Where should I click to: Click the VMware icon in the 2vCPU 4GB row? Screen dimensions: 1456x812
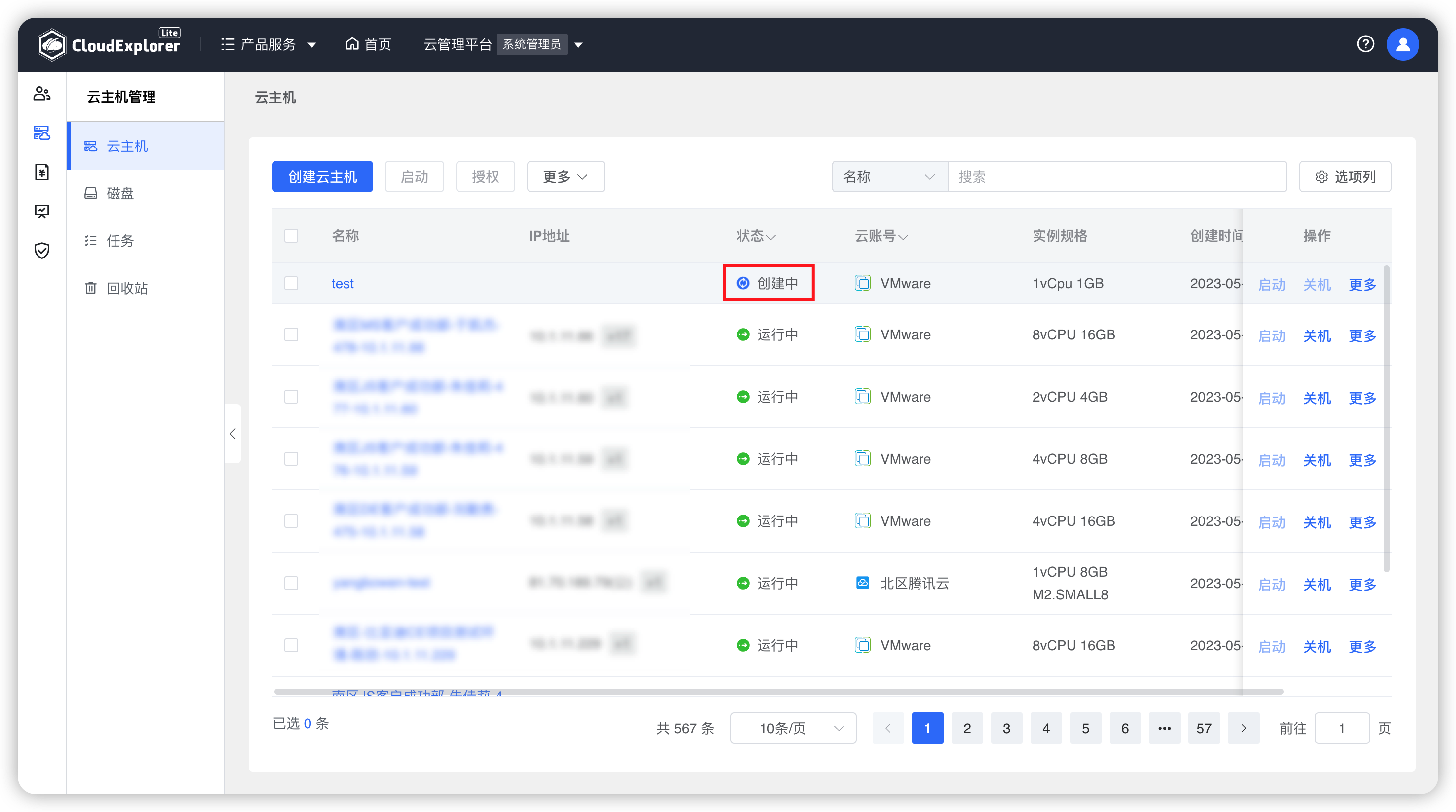[863, 396]
